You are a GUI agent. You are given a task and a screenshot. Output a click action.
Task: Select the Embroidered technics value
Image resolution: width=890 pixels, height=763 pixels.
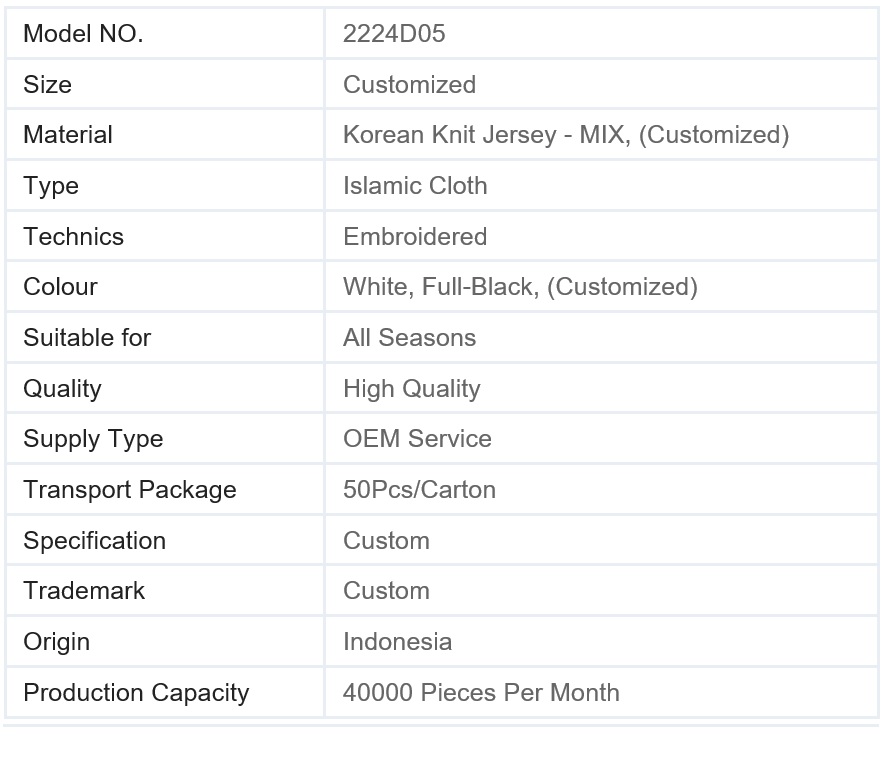click(x=415, y=236)
